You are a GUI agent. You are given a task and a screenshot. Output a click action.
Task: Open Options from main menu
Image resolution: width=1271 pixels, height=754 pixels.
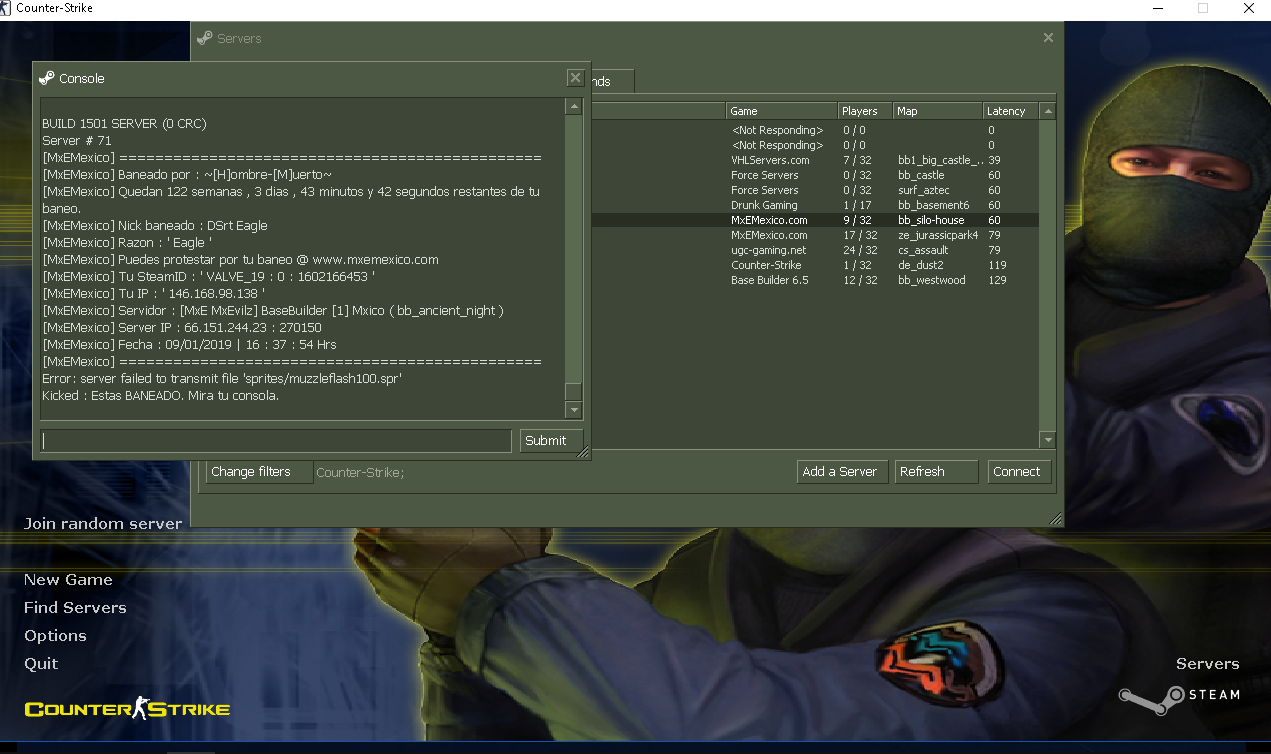click(x=55, y=636)
